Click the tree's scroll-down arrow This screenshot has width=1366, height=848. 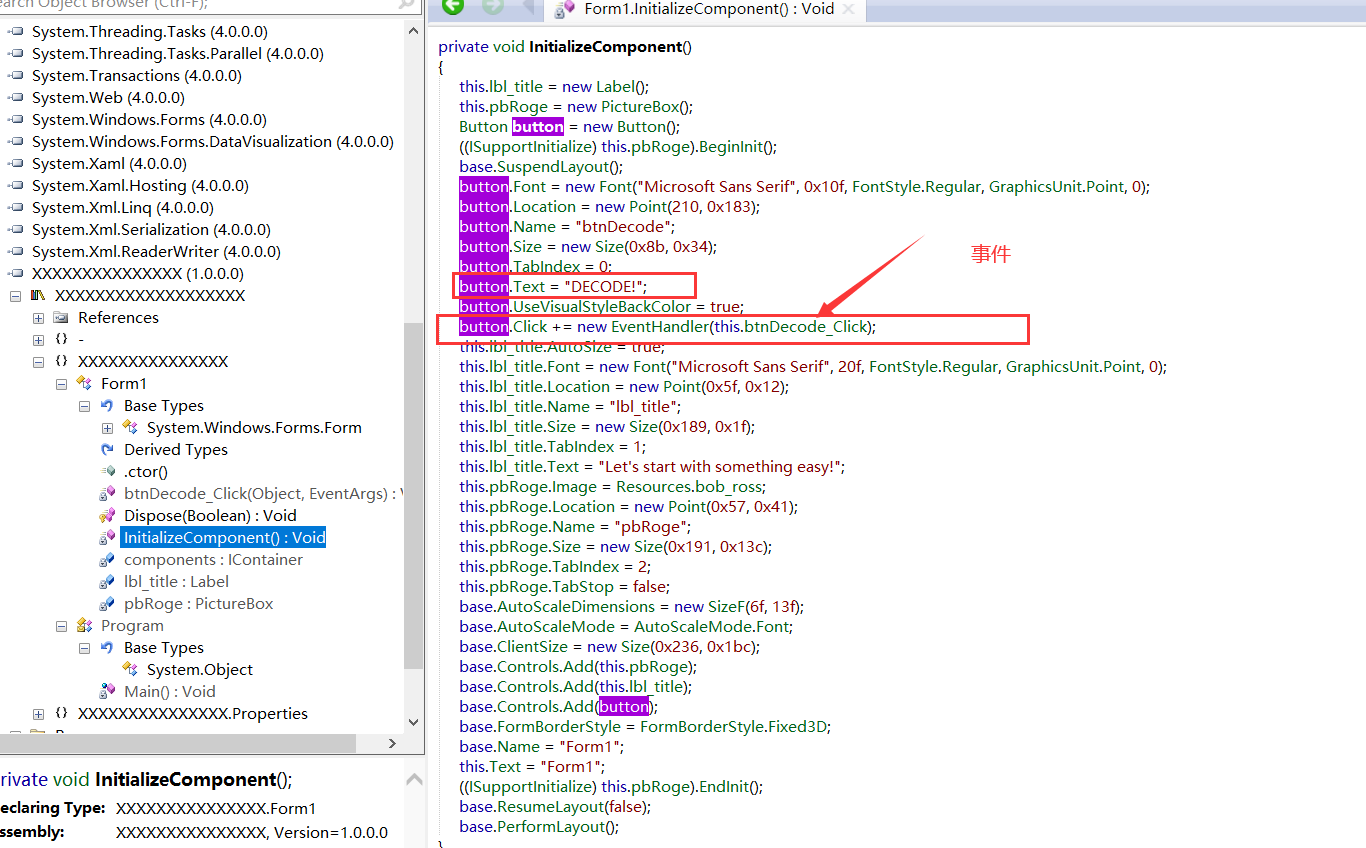point(413,722)
